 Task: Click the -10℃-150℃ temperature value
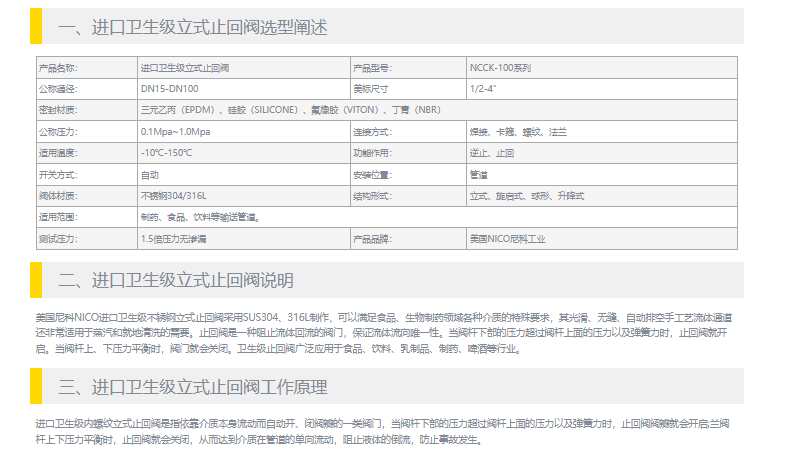[167, 153]
